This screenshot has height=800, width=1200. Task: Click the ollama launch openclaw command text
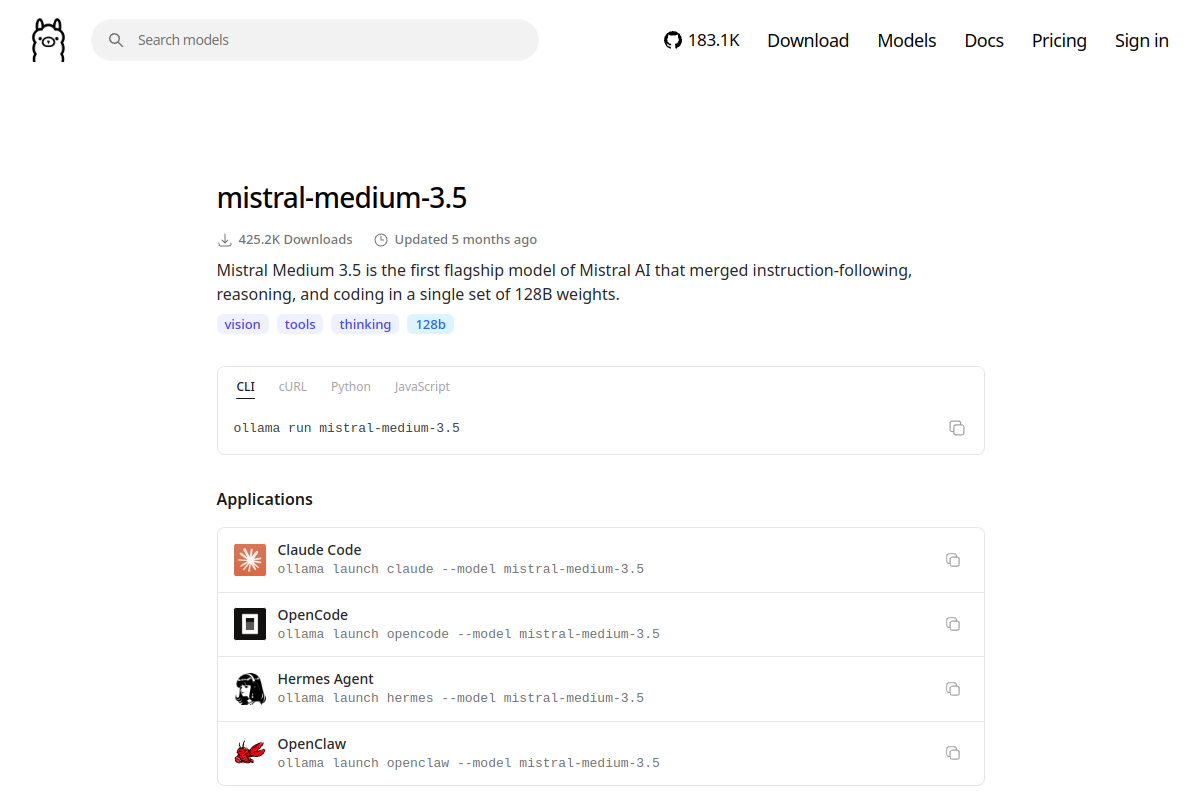click(x=469, y=763)
